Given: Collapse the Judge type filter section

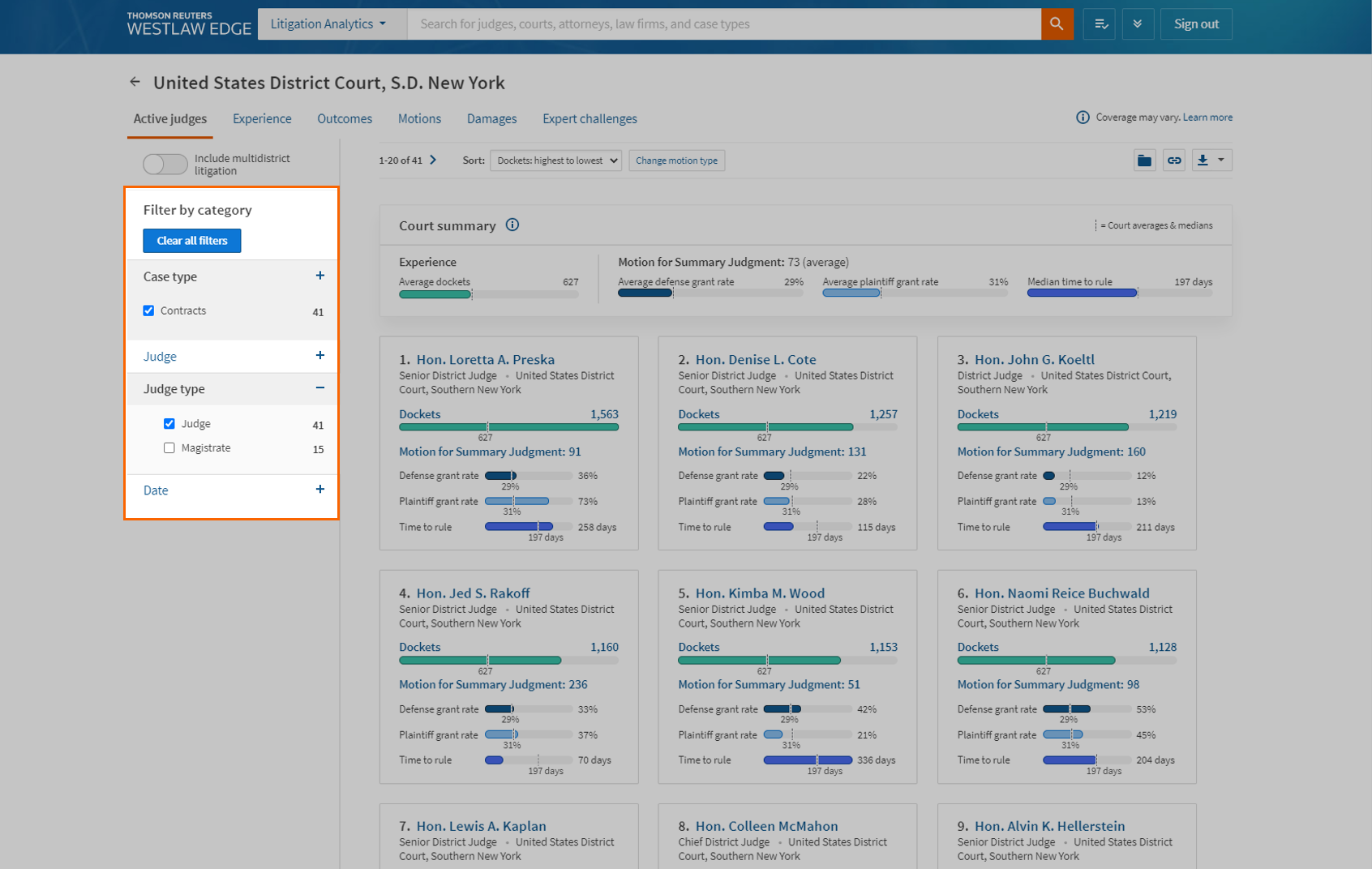Looking at the screenshot, I should click(x=319, y=388).
